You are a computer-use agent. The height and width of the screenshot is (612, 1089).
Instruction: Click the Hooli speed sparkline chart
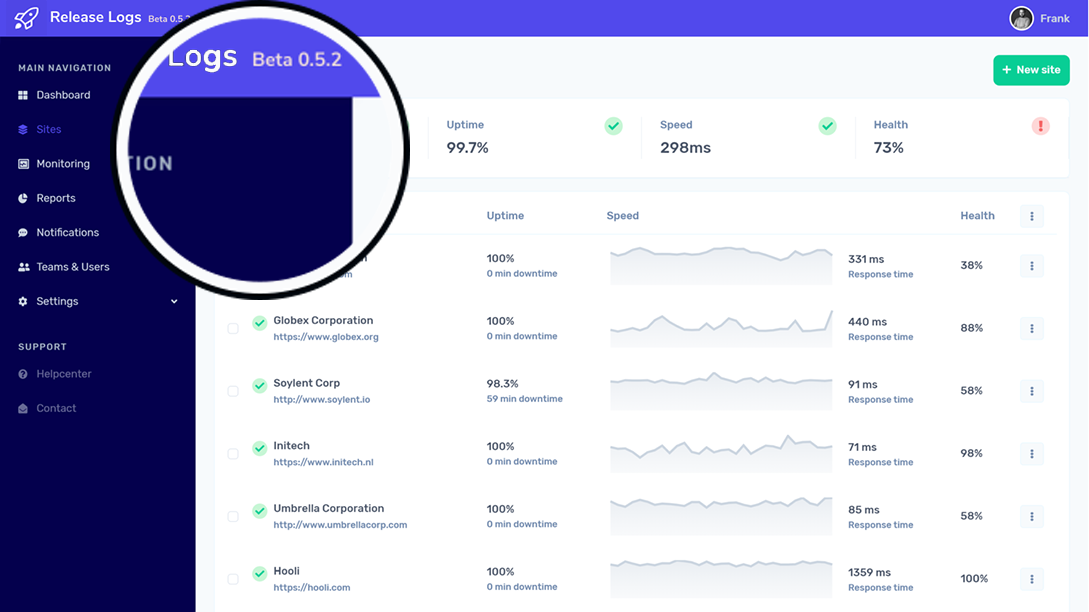[x=721, y=578]
